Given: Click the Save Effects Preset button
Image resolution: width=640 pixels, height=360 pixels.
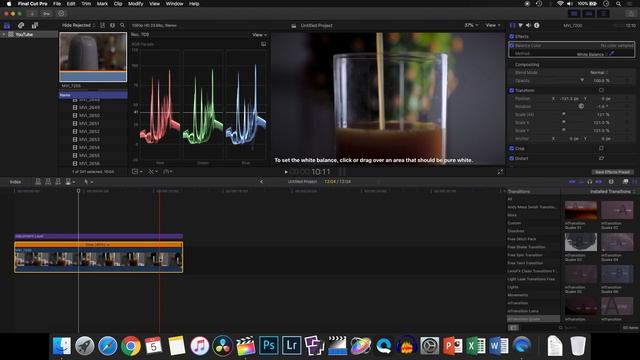Looking at the screenshot, I should [612, 172].
